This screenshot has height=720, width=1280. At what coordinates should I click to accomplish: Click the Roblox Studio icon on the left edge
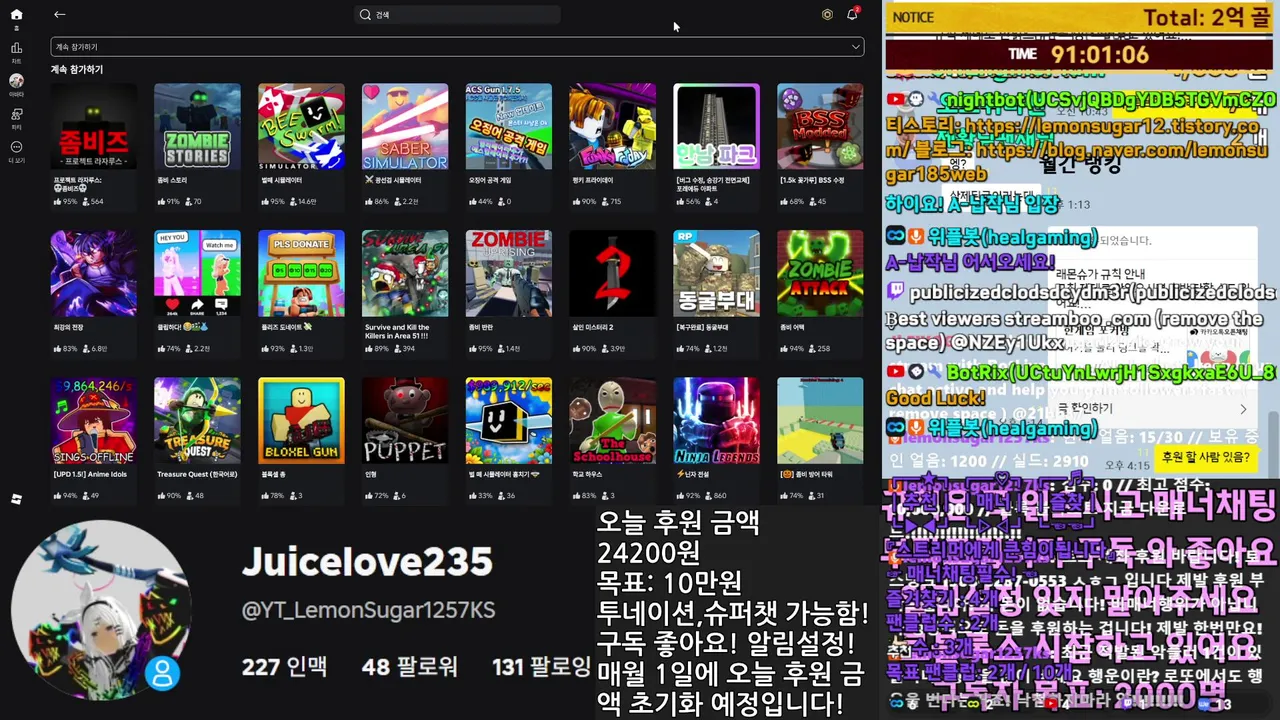[x=16, y=498]
